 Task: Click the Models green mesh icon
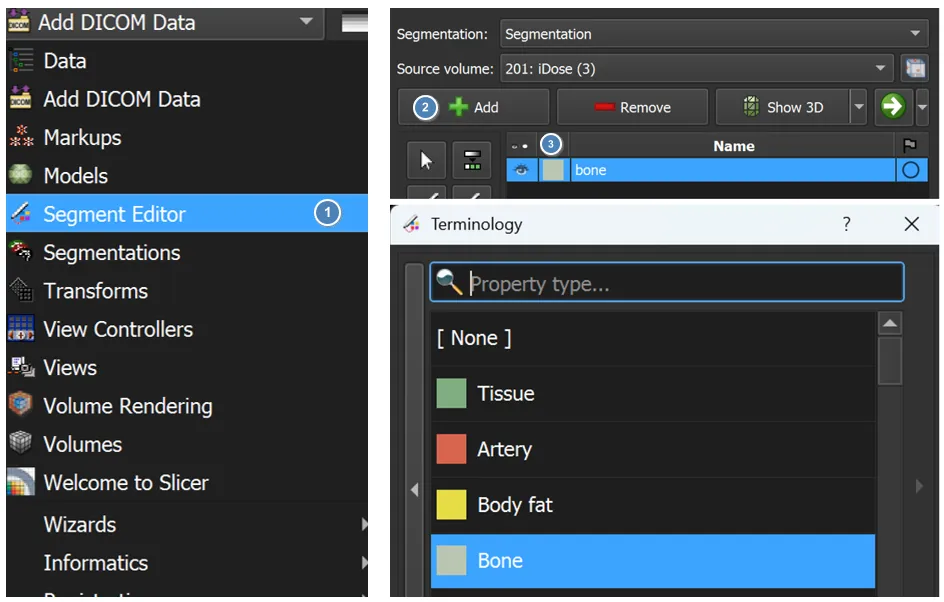[20, 175]
